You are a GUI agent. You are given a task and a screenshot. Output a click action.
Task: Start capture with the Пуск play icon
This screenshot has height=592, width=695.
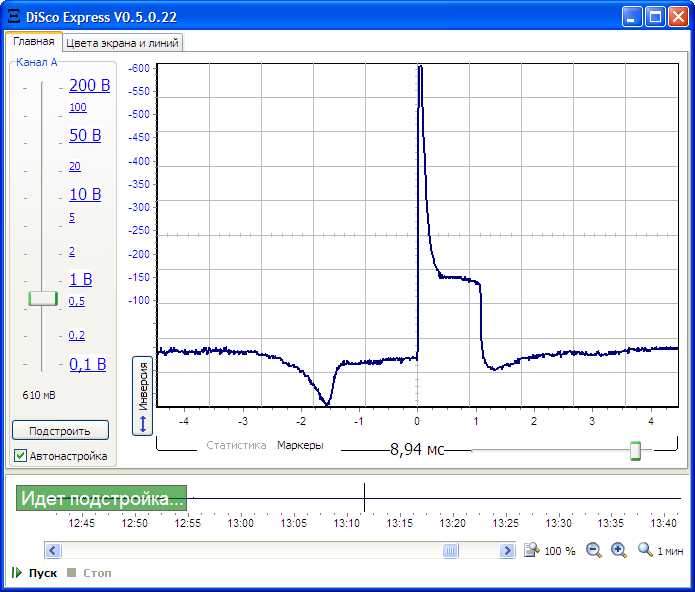[17, 573]
